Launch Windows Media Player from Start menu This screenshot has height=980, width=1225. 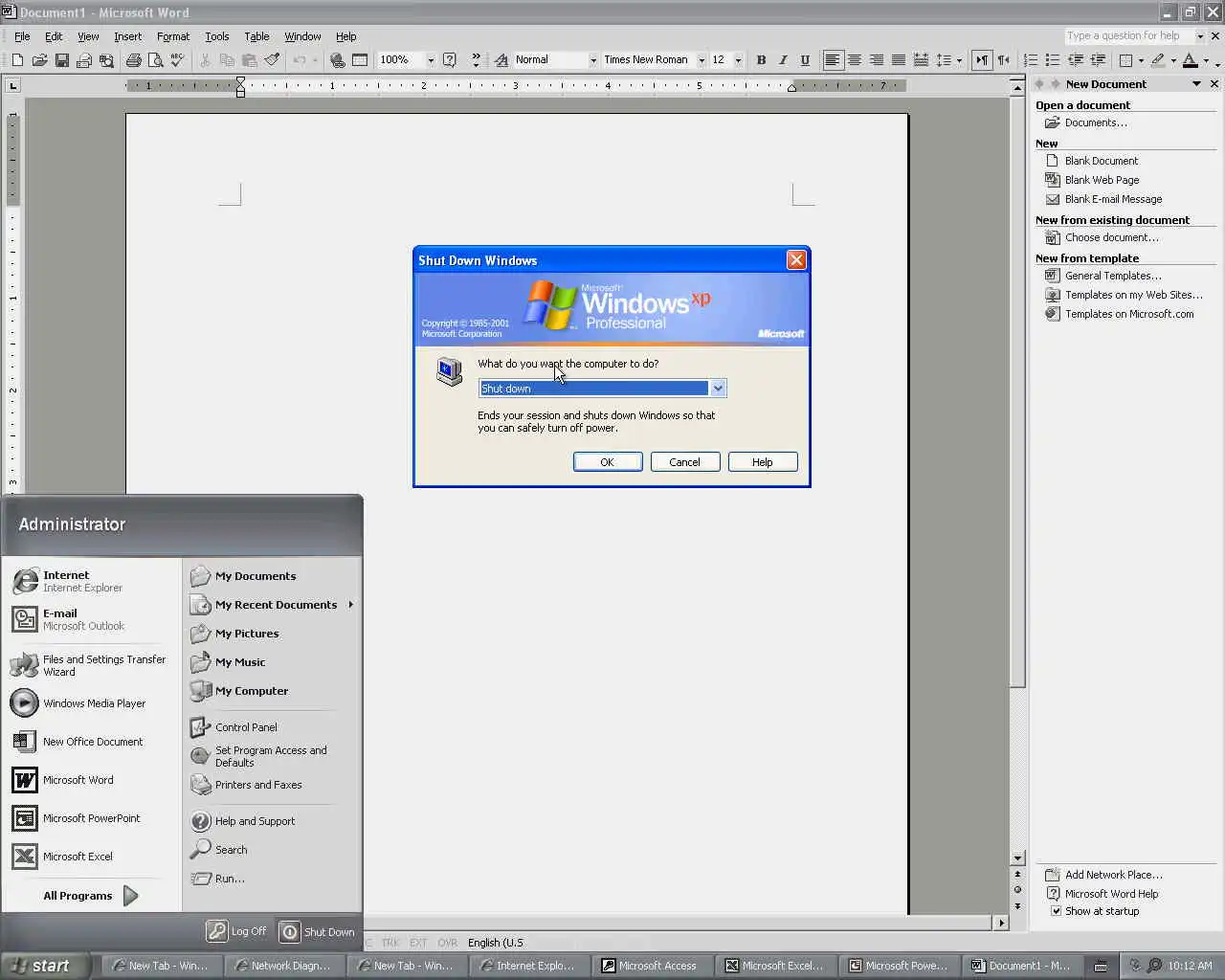94,703
